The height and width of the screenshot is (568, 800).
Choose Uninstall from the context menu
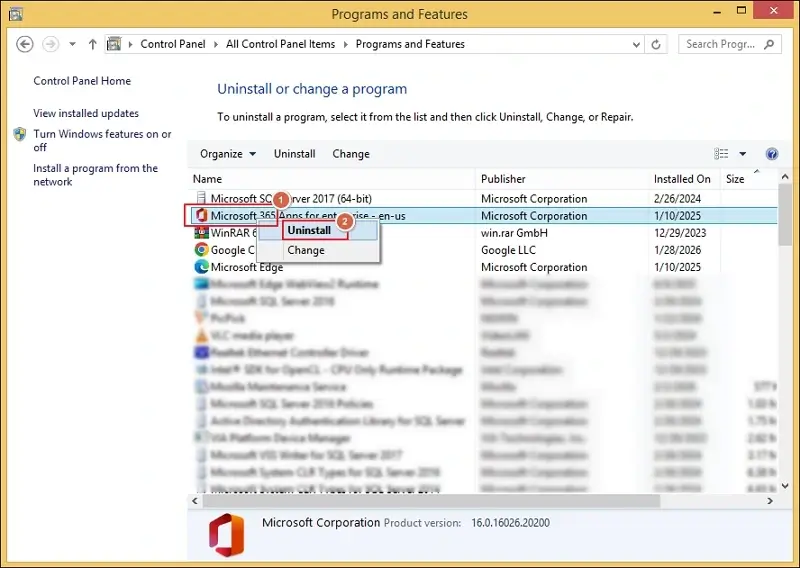(x=309, y=230)
